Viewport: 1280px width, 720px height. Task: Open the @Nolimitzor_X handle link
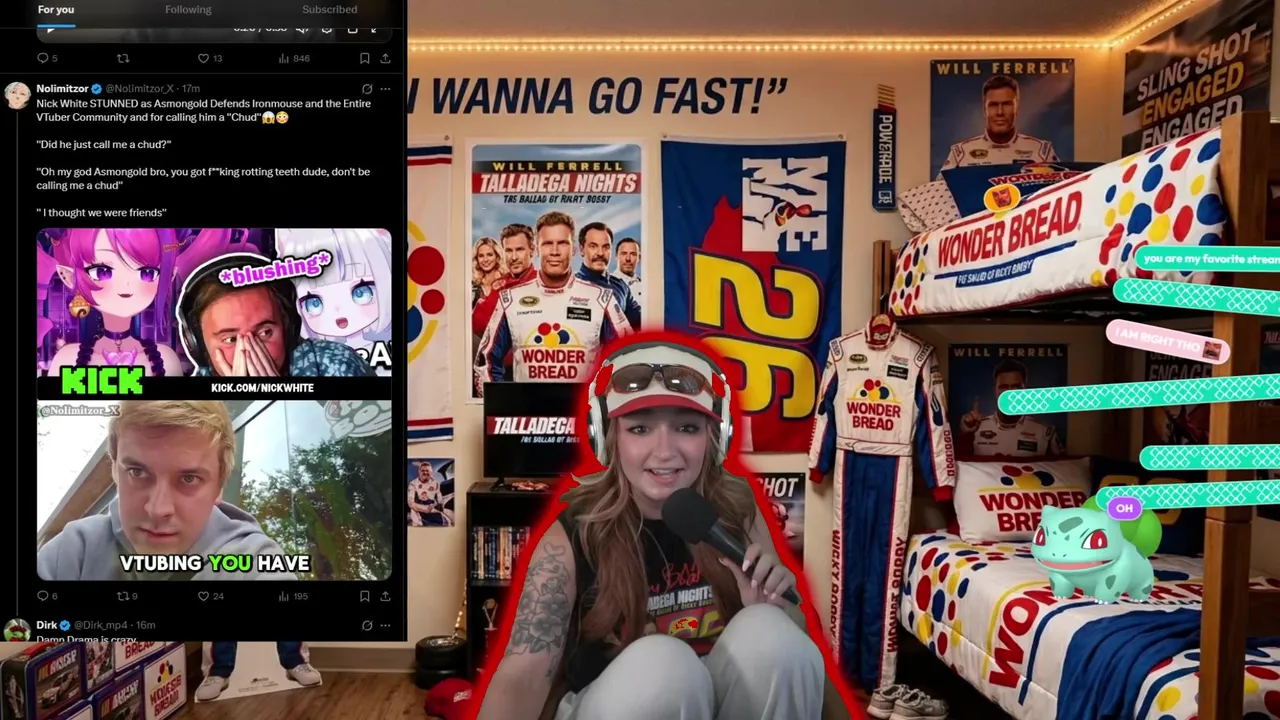pyautogui.click(x=139, y=89)
